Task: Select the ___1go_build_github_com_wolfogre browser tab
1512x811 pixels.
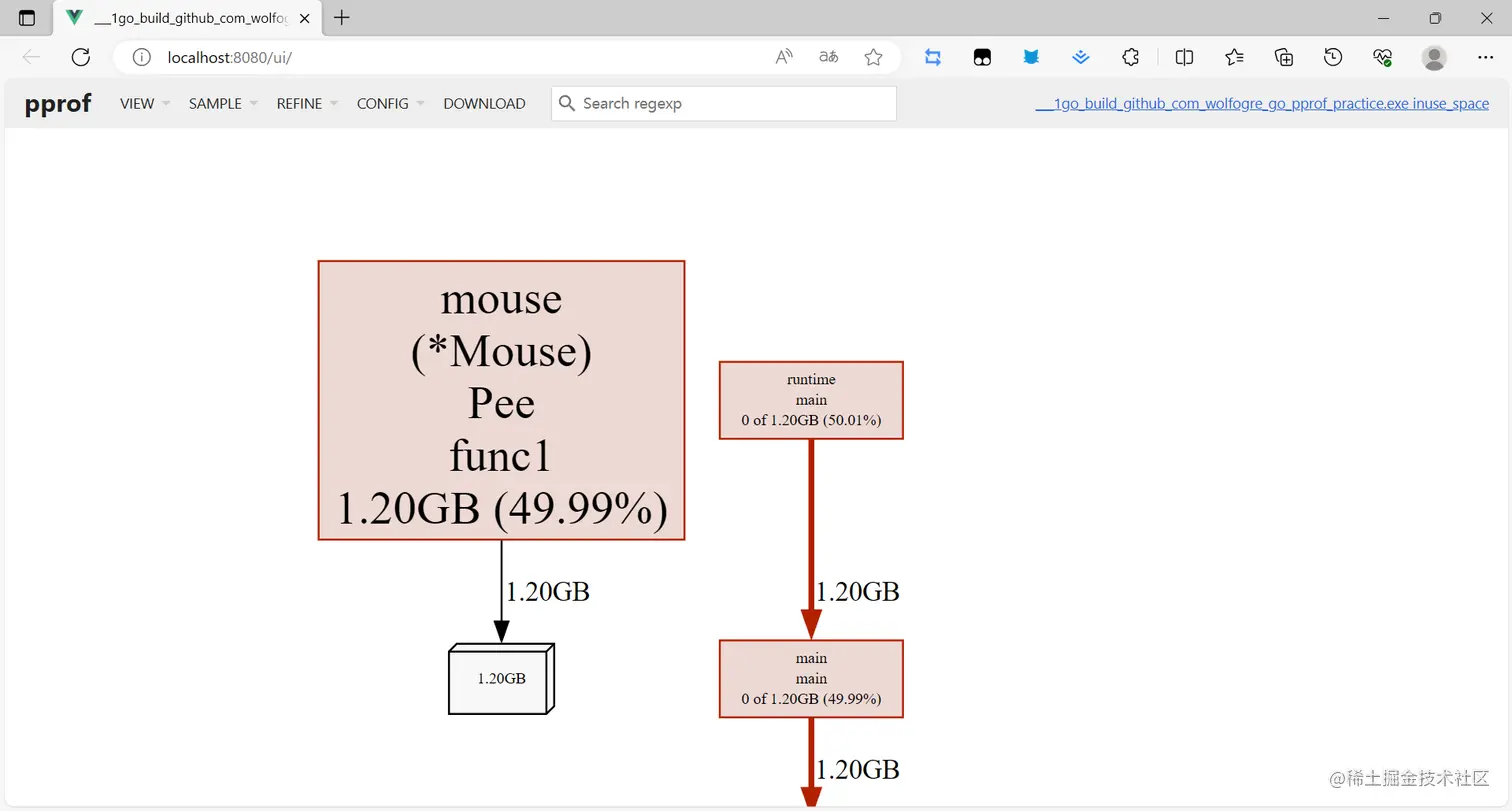Action: click(x=188, y=18)
